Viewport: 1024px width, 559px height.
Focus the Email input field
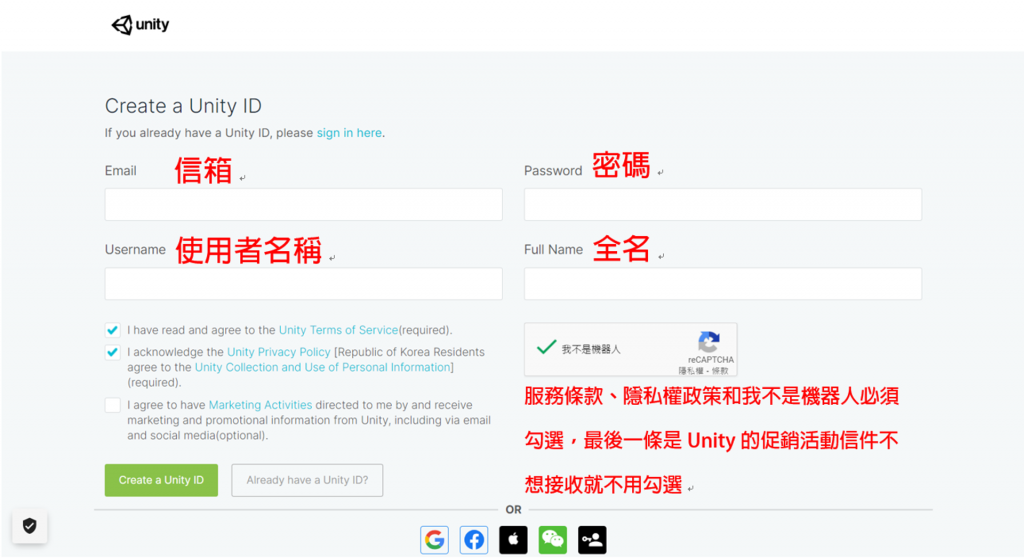[x=304, y=204]
